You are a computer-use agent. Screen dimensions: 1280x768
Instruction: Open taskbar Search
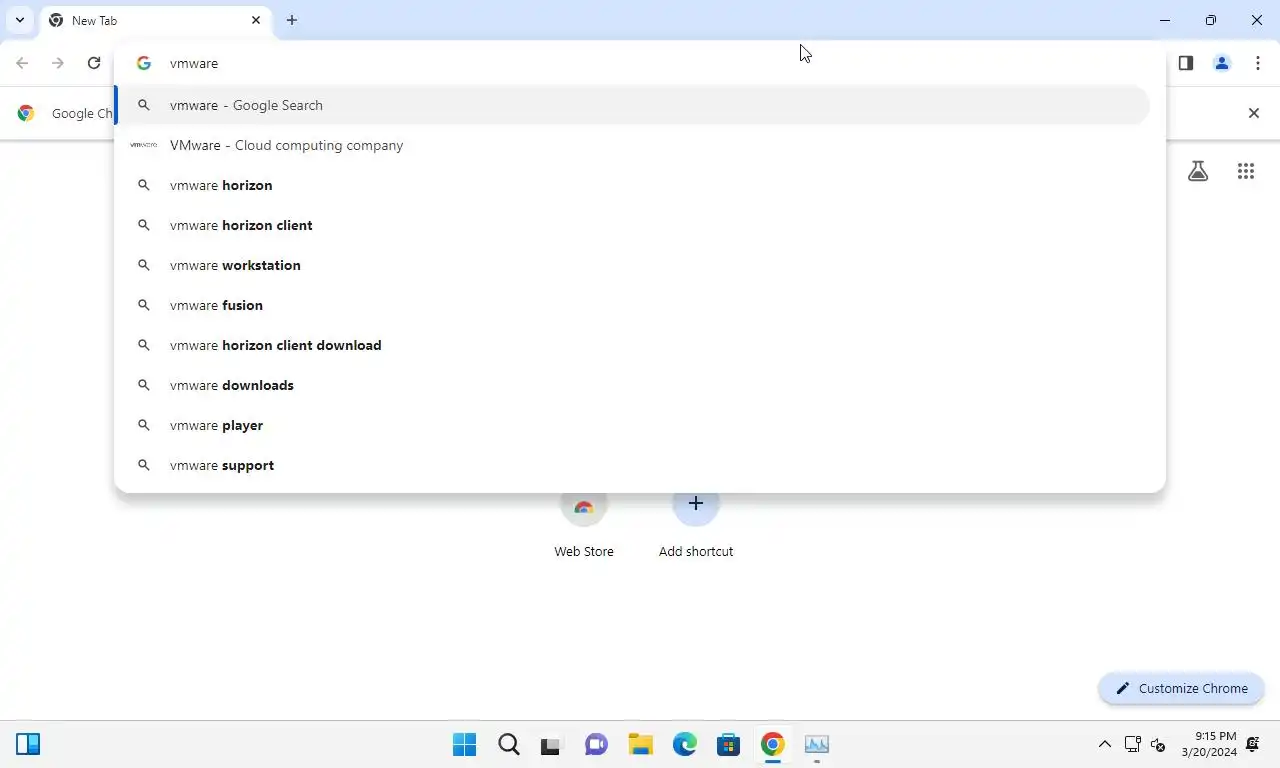coord(509,744)
